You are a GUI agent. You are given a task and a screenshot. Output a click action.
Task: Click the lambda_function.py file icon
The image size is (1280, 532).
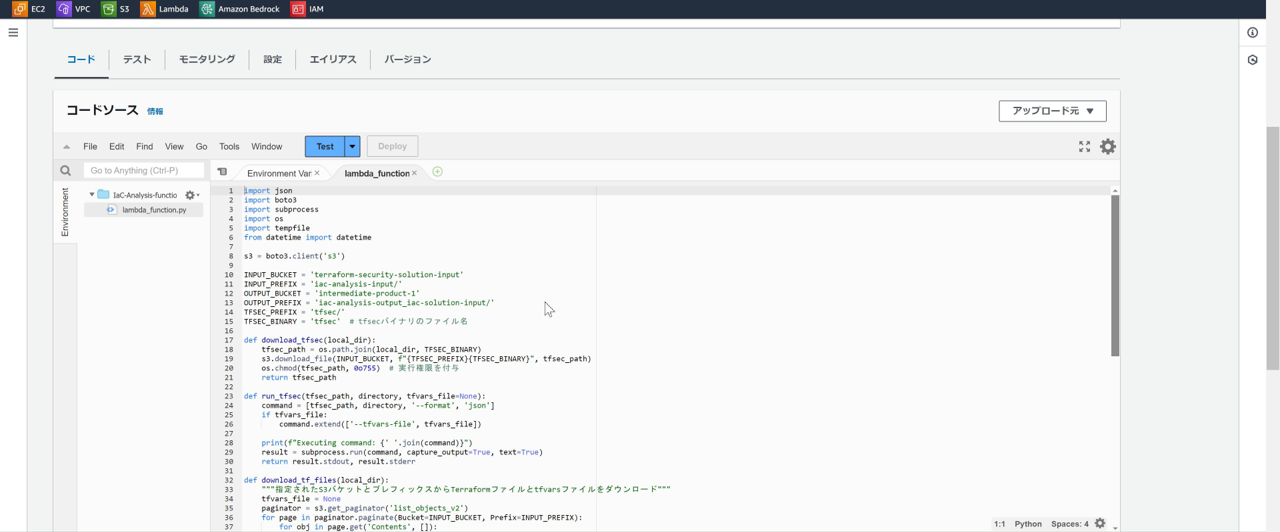[x=111, y=210]
